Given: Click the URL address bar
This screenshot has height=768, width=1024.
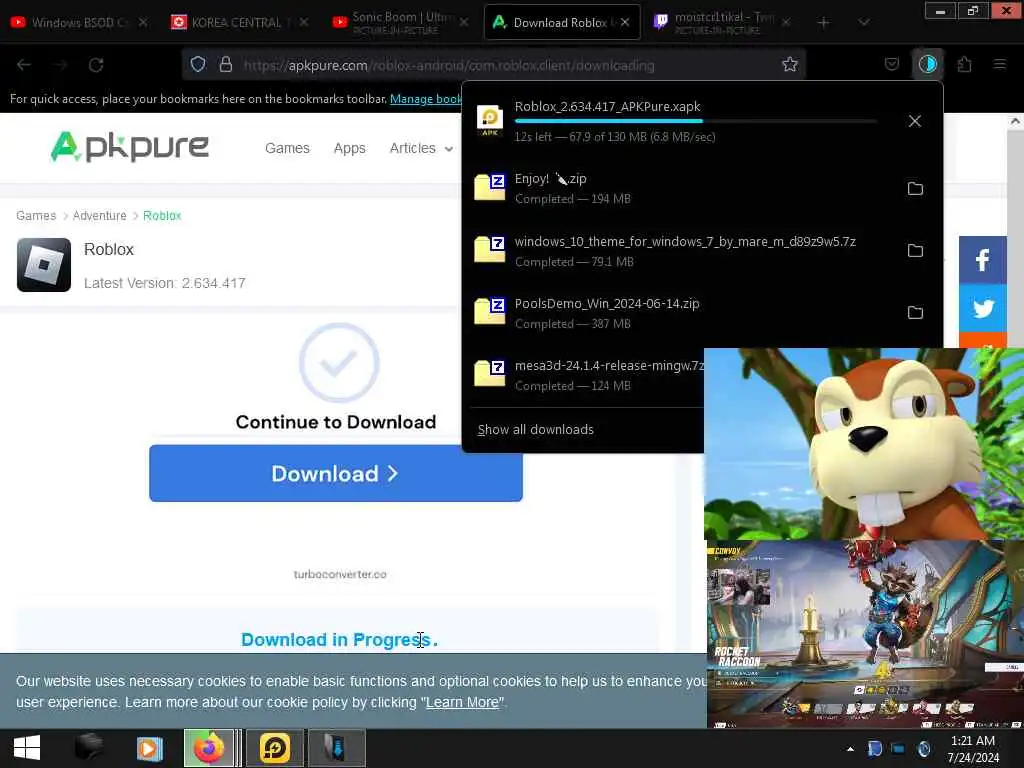Looking at the screenshot, I should (496, 65).
